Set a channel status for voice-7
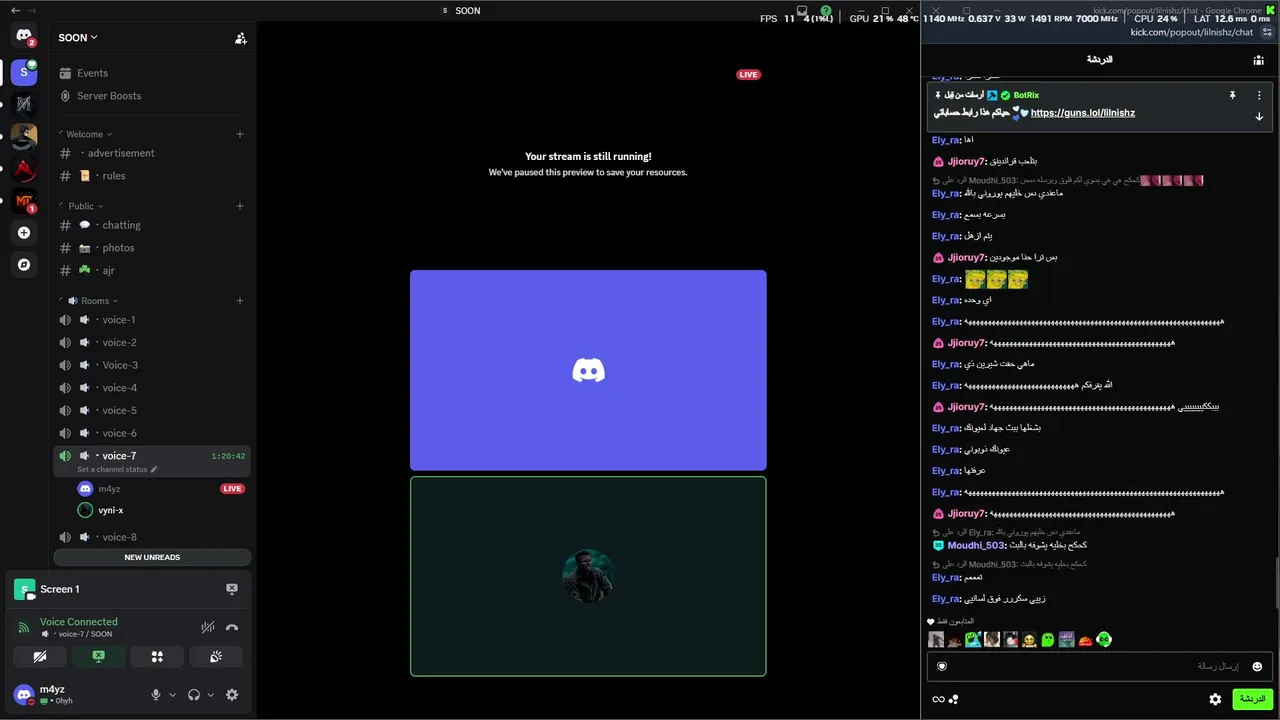Image resolution: width=1280 pixels, height=720 pixels. click(117, 470)
